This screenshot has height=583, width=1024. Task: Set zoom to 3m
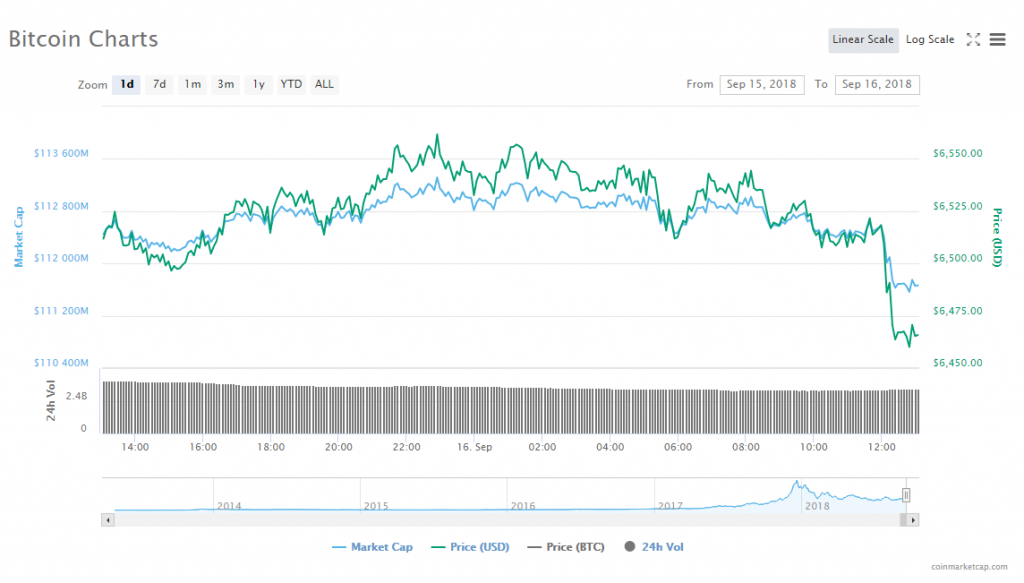pyautogui.click(x=226, y=85)
